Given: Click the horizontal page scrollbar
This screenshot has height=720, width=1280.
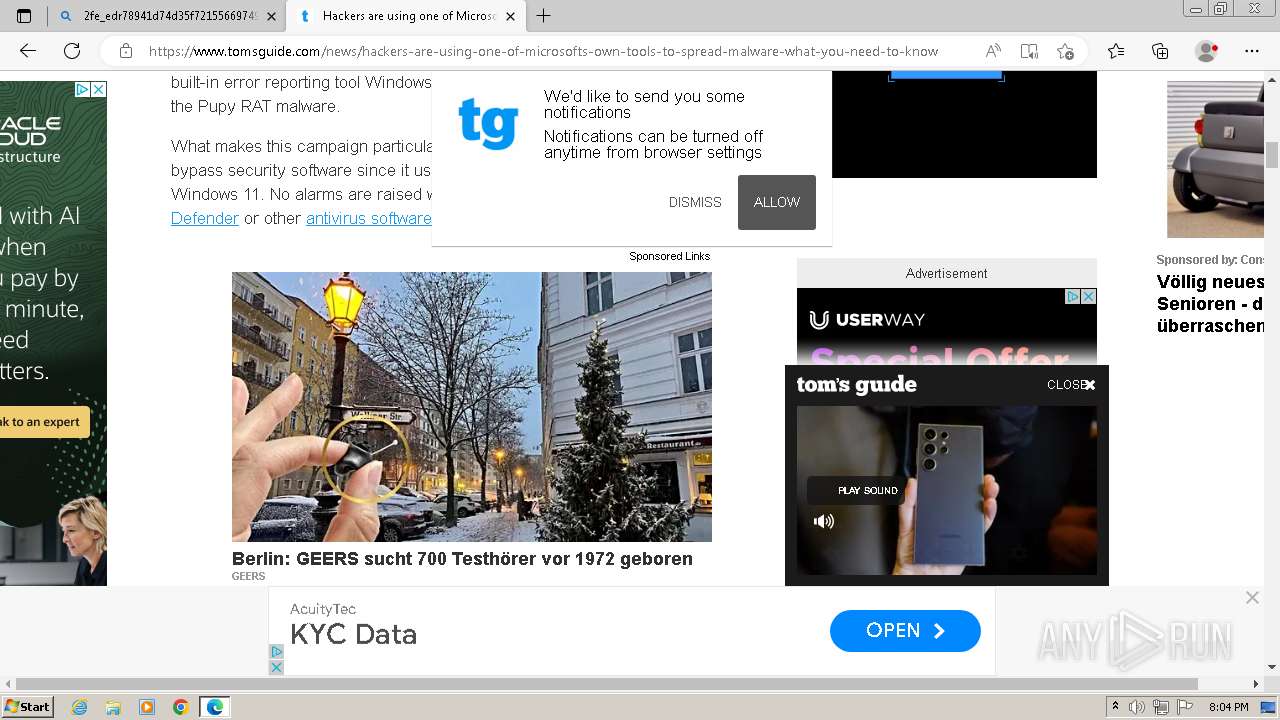Looking at the screenshot, I should tap(606, 684).
